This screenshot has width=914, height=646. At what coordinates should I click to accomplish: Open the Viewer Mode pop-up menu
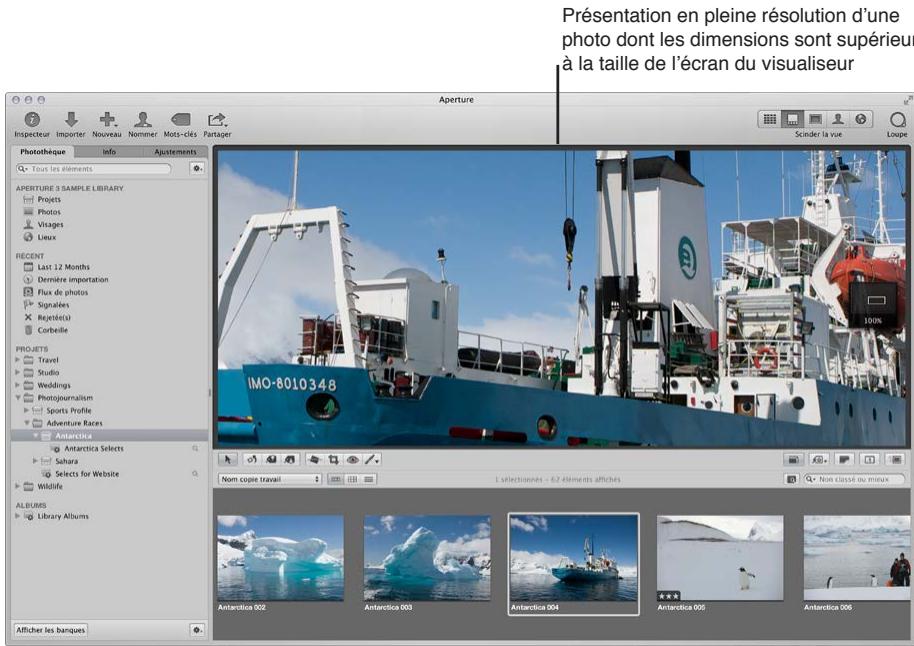point(819,459)
